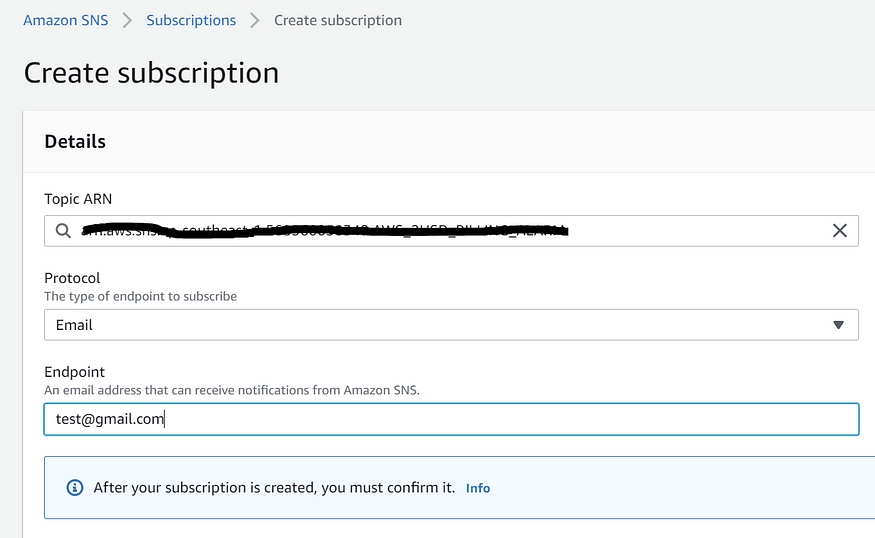This screenshot has height=538, width=875.
Task: Click inside the Topic ARN search field
Action: point(451,230)
